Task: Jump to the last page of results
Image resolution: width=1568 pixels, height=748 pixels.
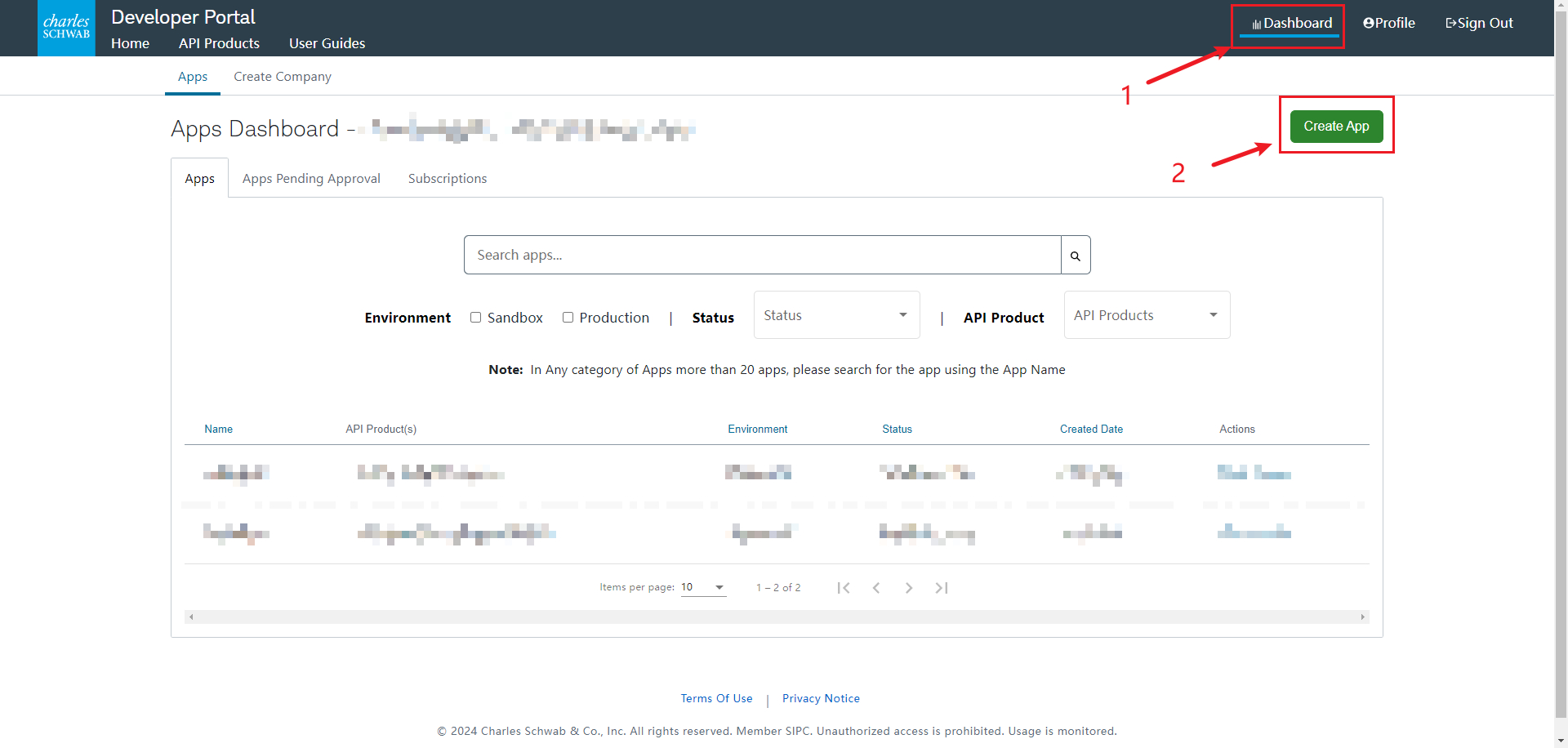Action: 942,588
